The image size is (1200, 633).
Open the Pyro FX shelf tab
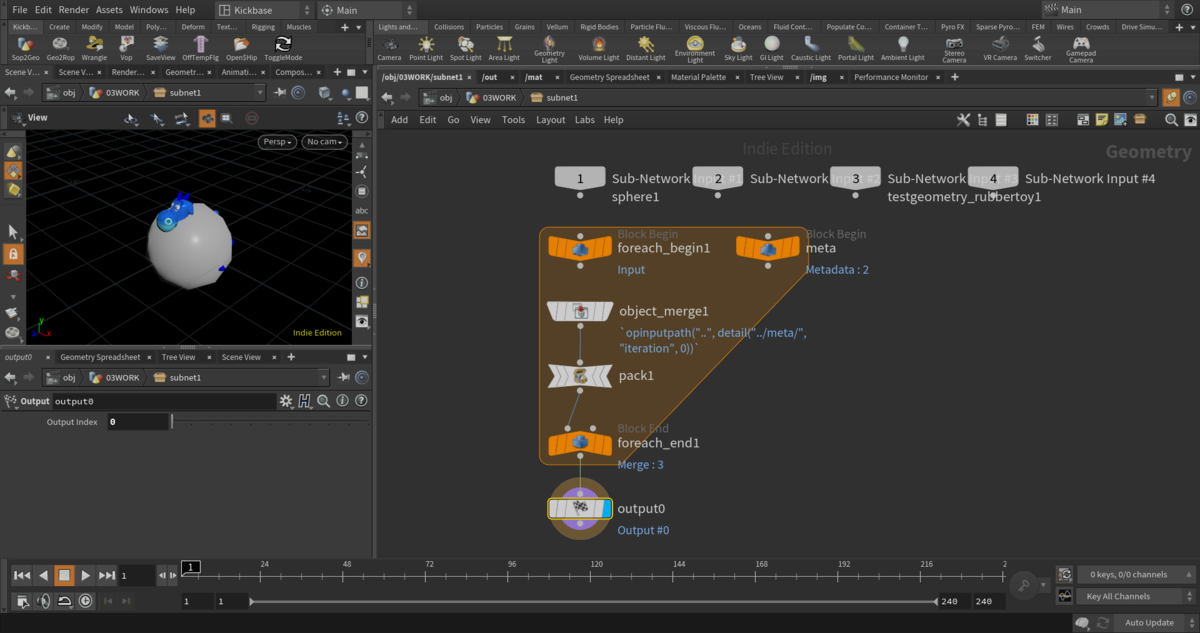(x=952, y=27)
